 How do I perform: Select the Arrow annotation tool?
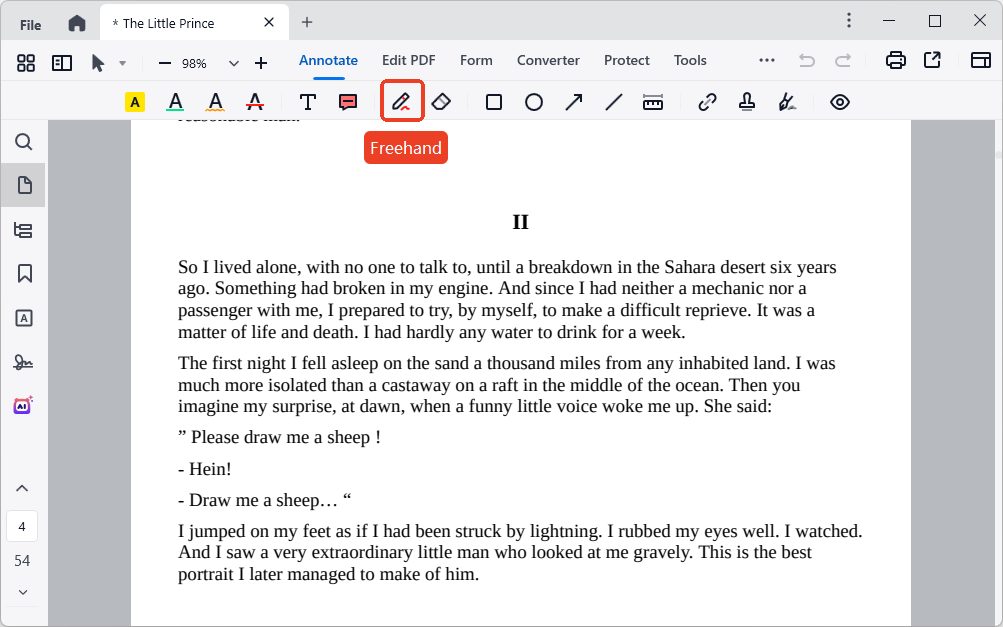coord(574,101)
